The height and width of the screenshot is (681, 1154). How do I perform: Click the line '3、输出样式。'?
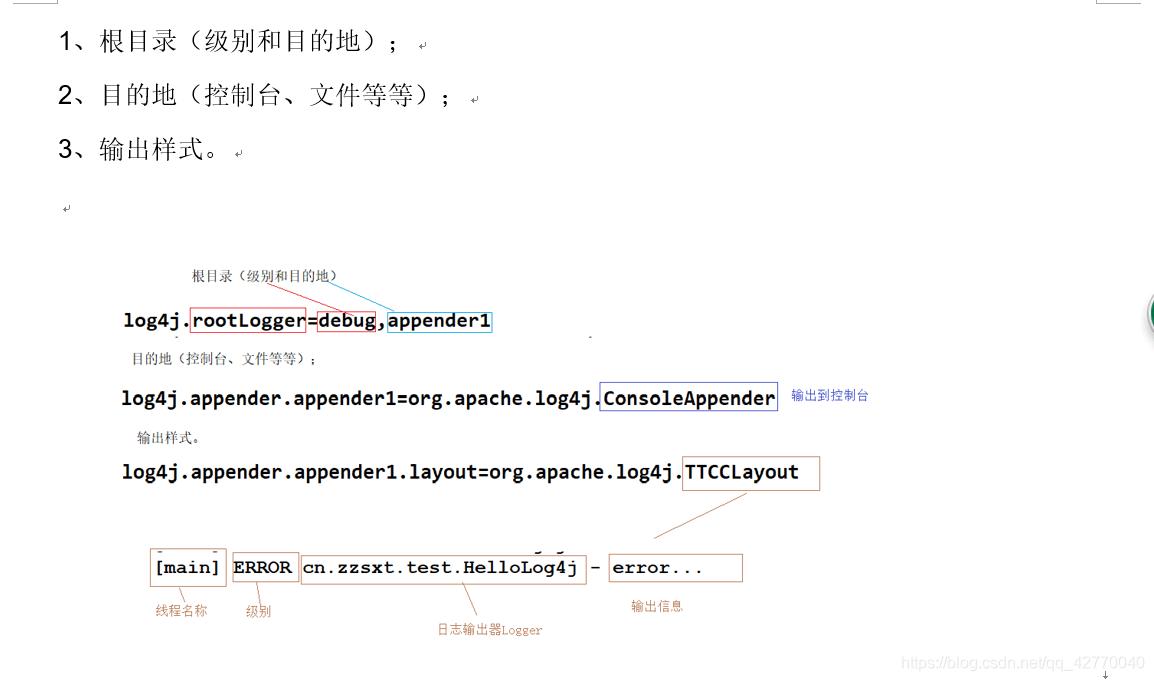[138, 149]
